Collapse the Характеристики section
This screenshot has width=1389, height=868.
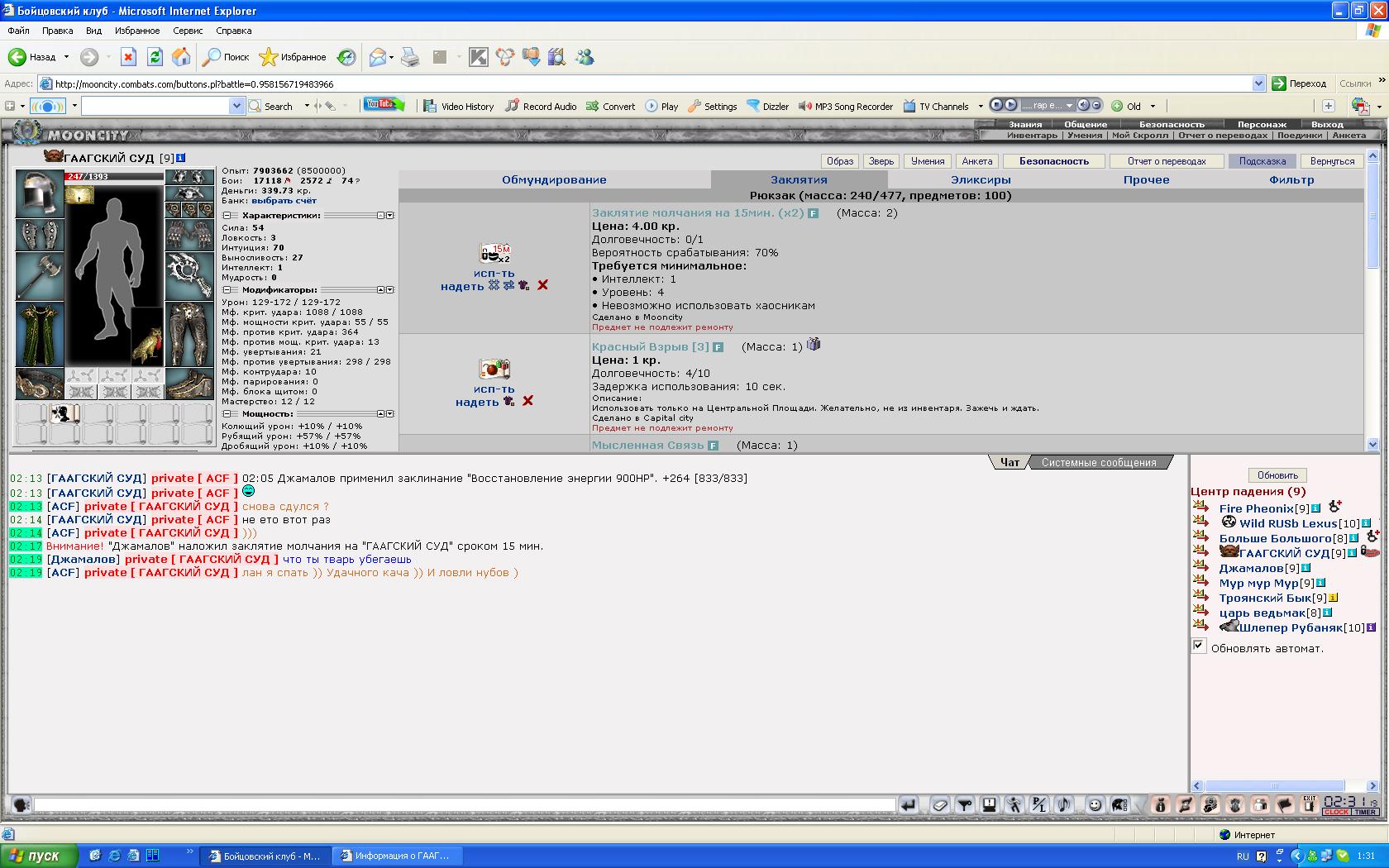point(227,216)
